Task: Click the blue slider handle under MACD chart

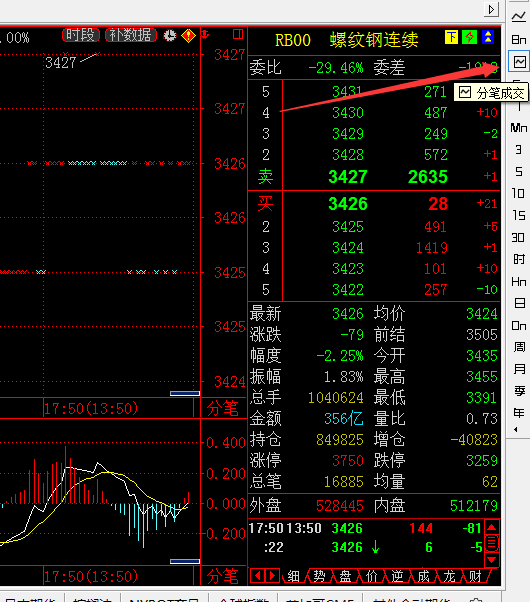Action: coord(185,561)
